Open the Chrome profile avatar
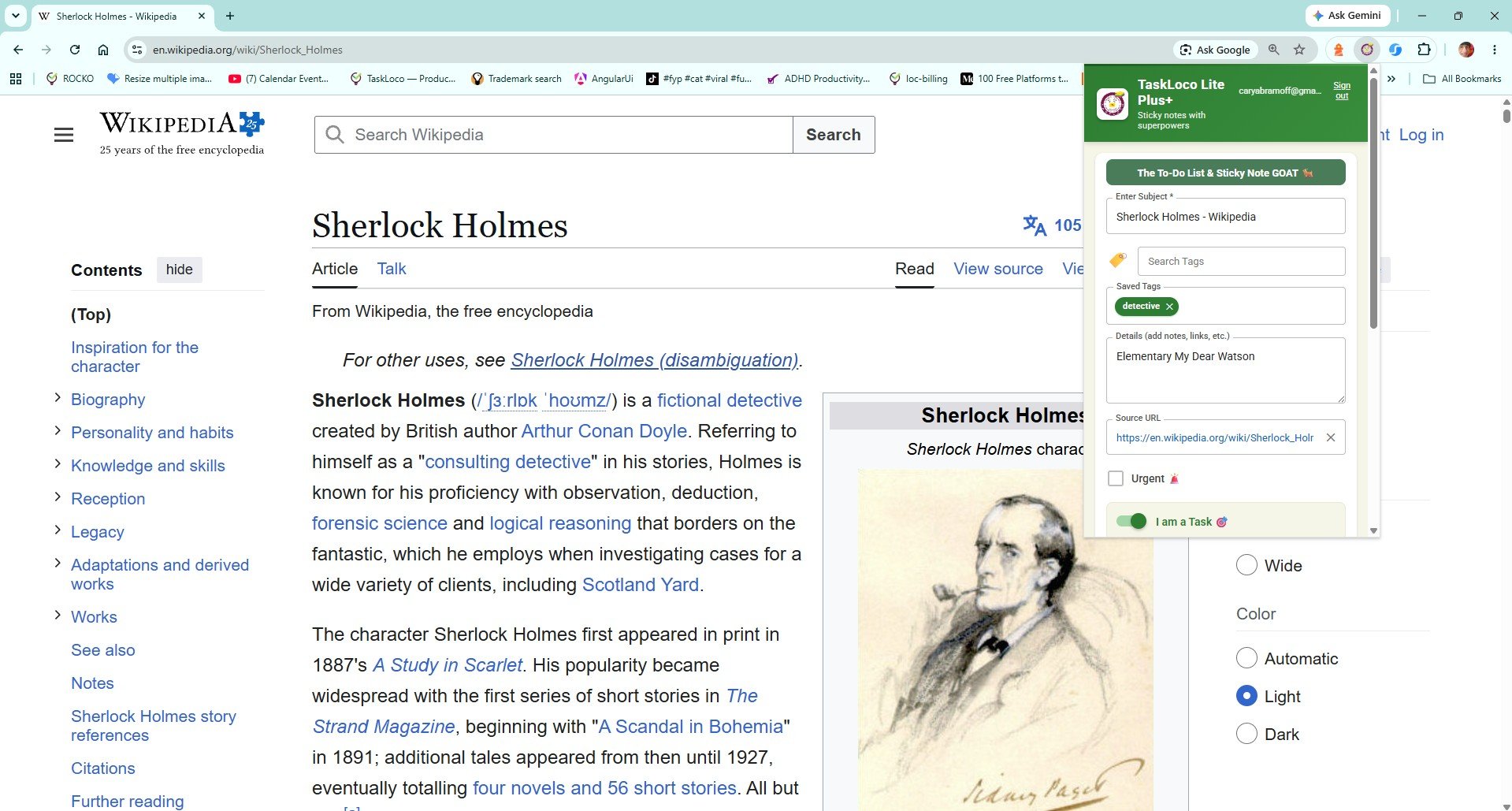1512x811 pixels. pos(1466,50)
